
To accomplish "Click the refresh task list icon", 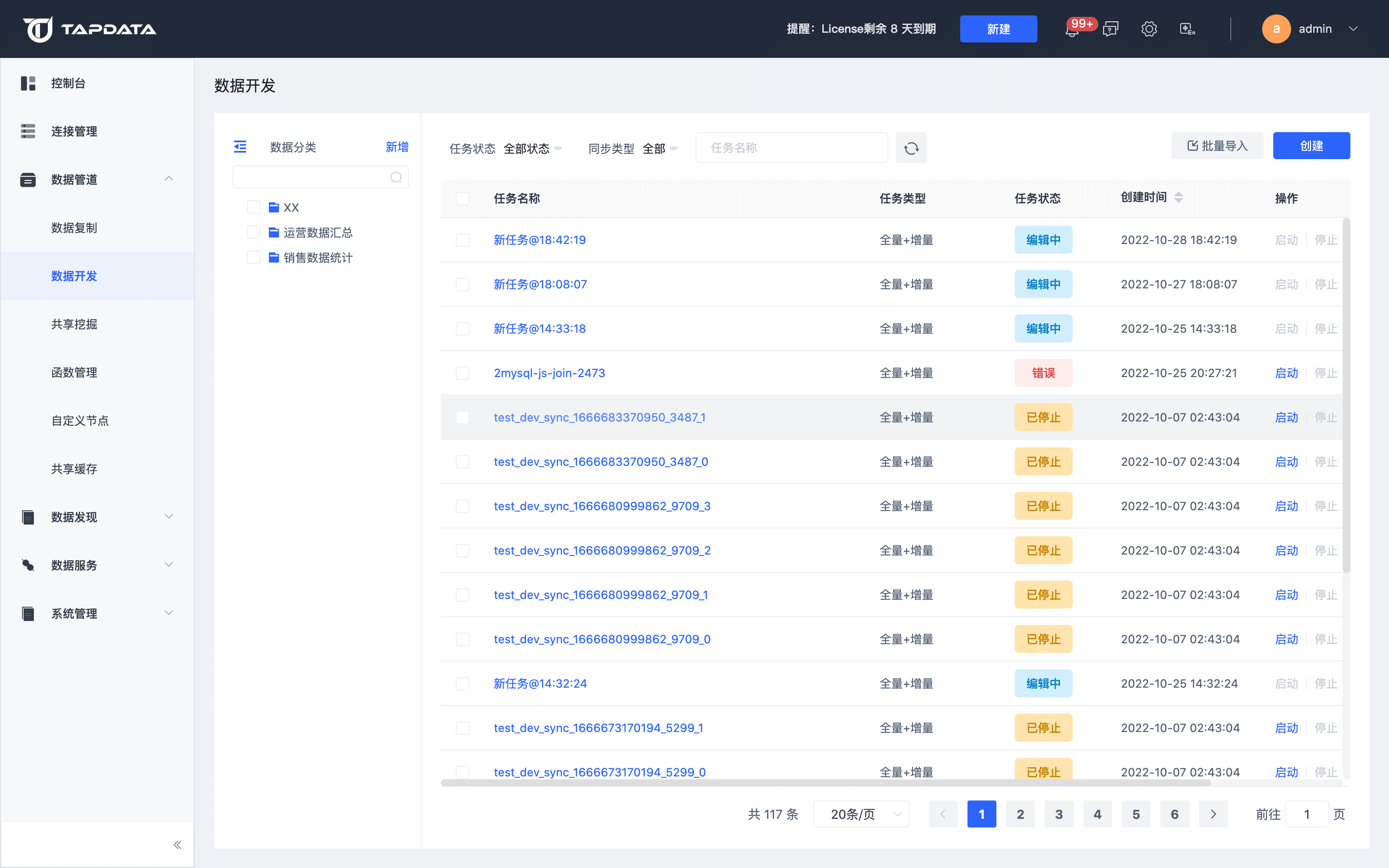I will coord(911,148).
